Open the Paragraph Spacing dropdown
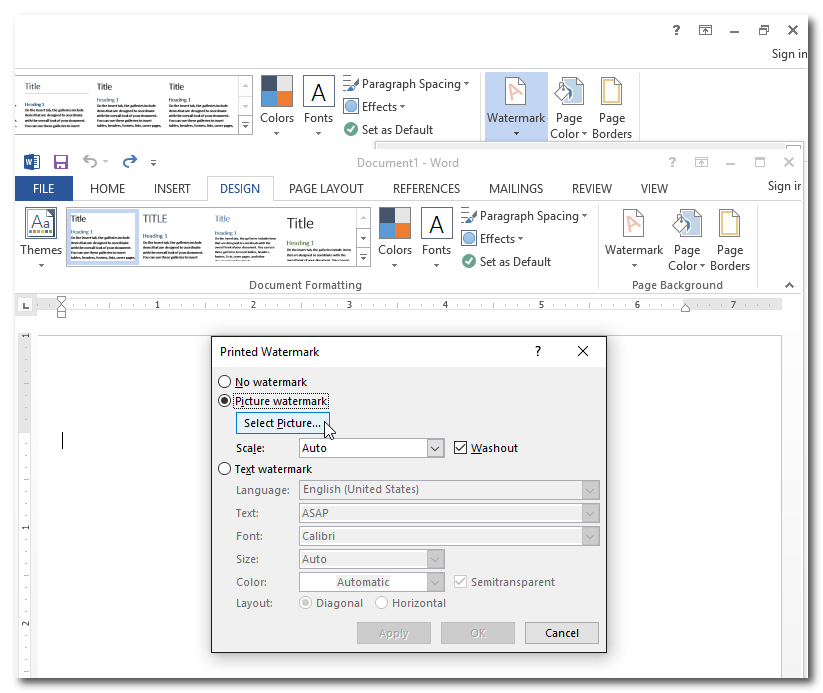 click(524, 216)
